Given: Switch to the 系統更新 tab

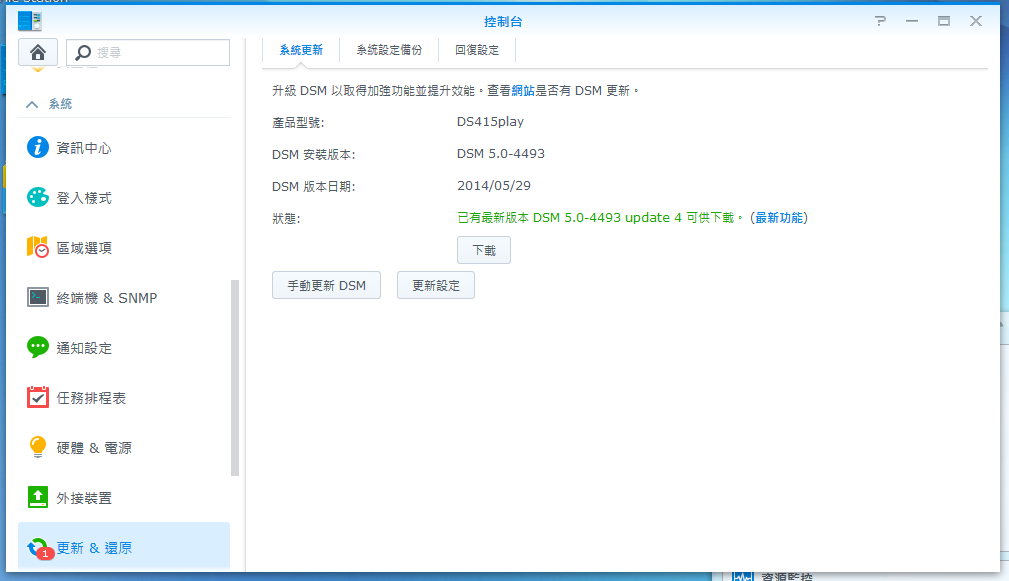Looking at the screenshot, I should [301, 50].
